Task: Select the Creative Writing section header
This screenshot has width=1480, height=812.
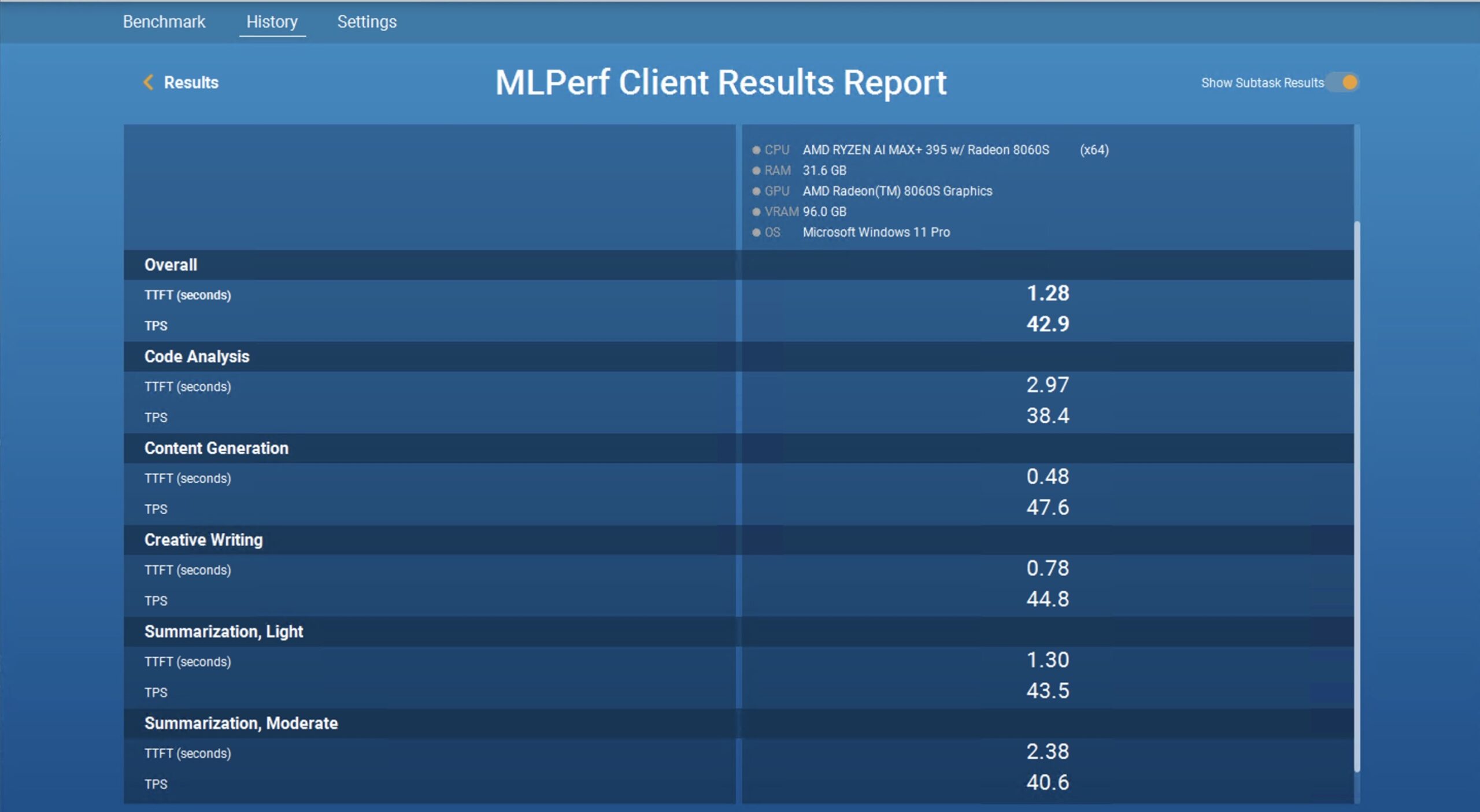Action: click(203, 540)
